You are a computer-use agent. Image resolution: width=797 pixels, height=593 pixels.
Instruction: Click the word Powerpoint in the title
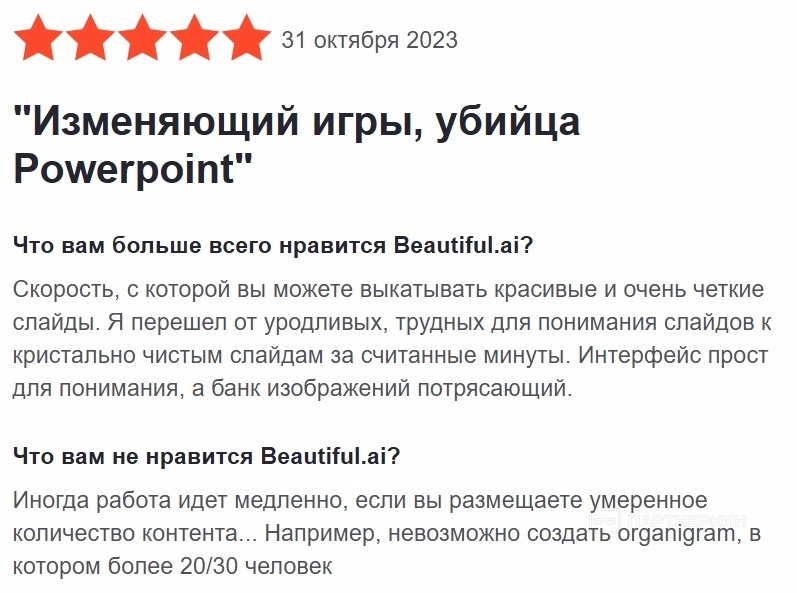[123, 168]
